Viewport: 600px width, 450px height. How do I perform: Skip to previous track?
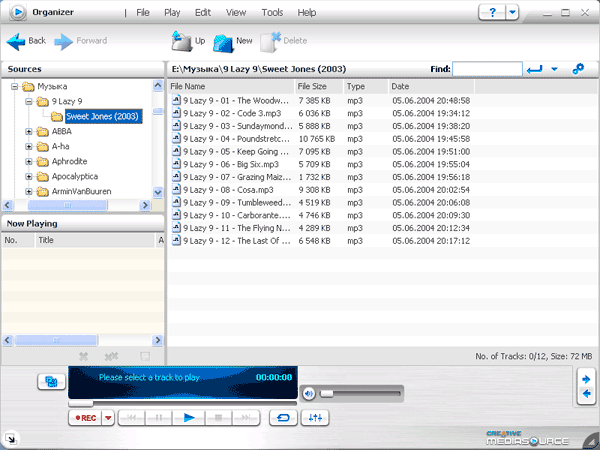pyautogui.click(x=132, y=418)
